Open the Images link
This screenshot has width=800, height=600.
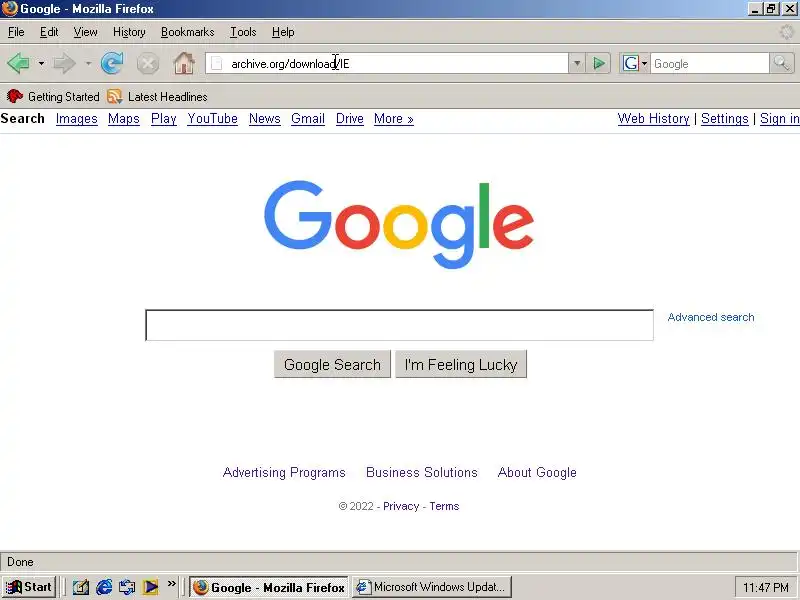[x=77, y=119]
